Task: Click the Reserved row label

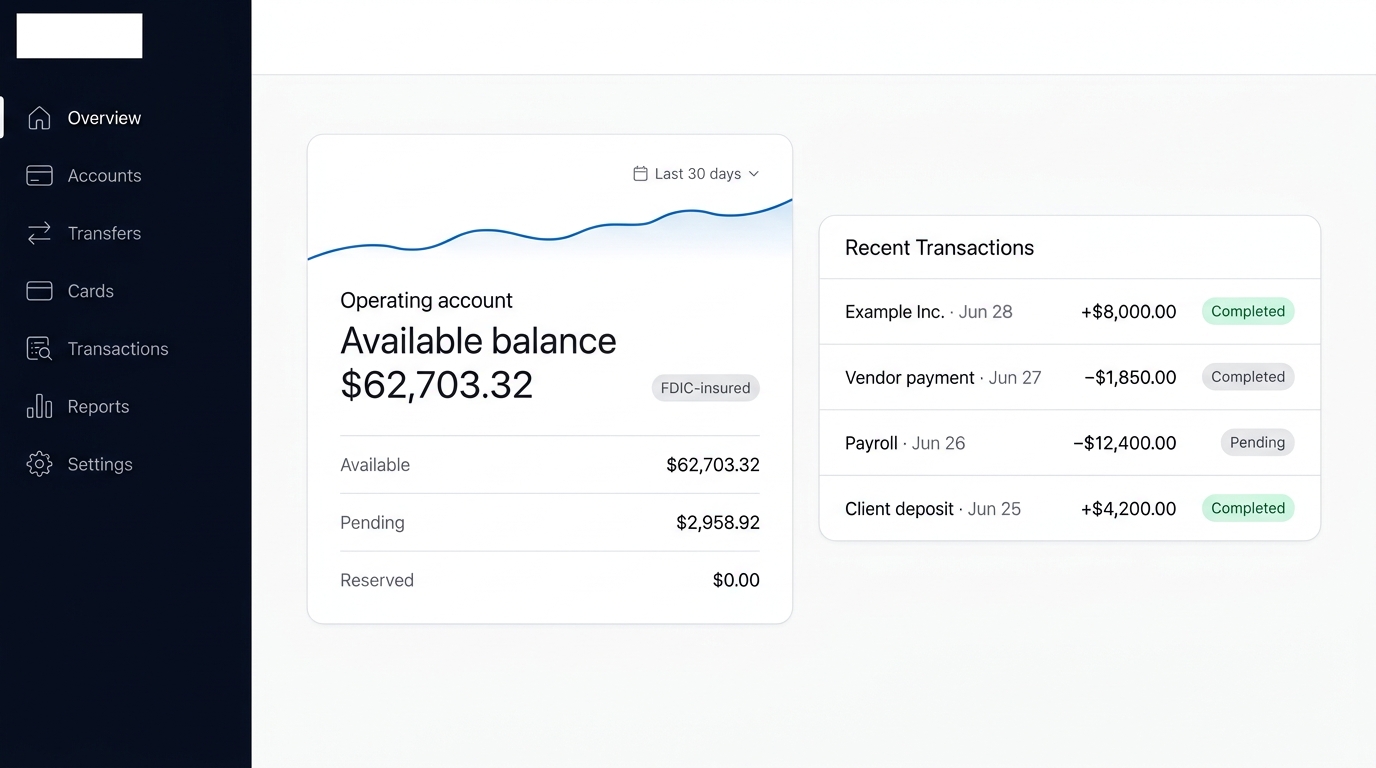Action: pyautogui.click(x=377, y=580)
